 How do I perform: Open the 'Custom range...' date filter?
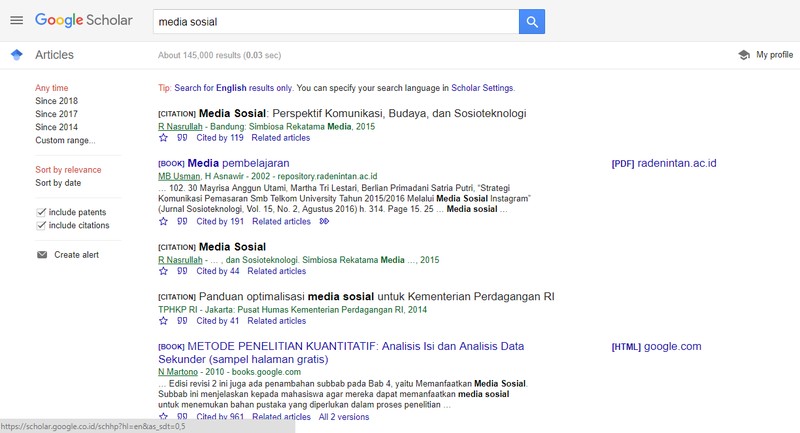(x=65, y=141)
